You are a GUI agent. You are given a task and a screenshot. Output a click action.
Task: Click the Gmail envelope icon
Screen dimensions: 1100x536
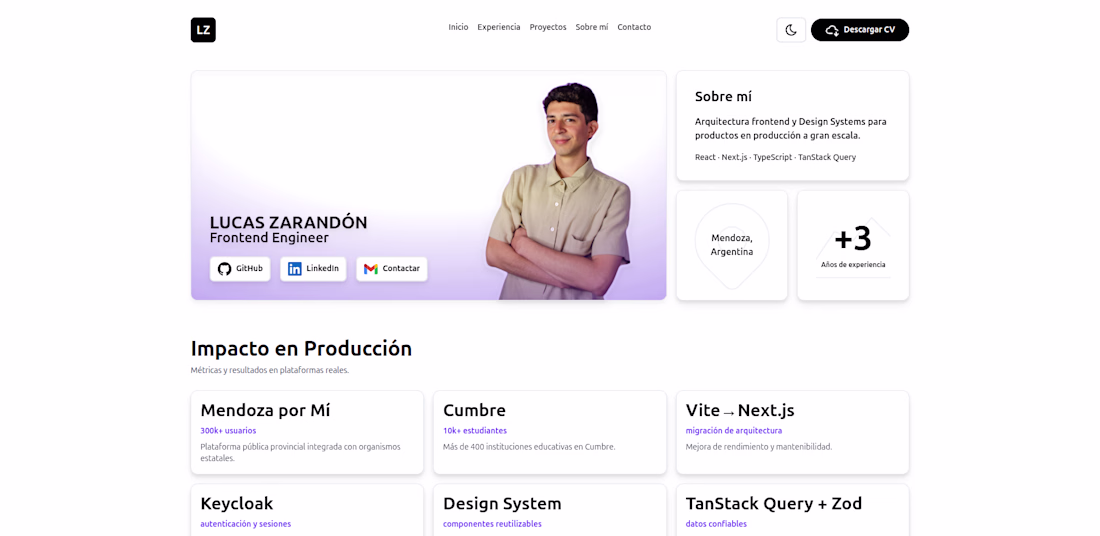click(370, 269)
